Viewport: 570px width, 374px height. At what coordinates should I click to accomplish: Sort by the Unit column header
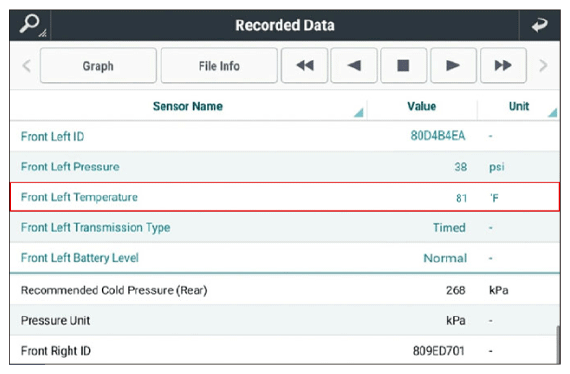click(x=519, y=106)
